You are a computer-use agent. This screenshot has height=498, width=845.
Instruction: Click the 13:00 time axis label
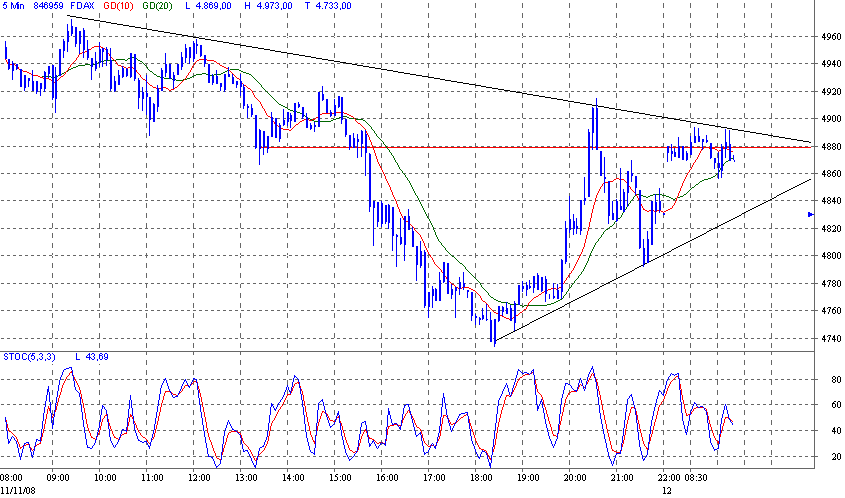(246, 478)
